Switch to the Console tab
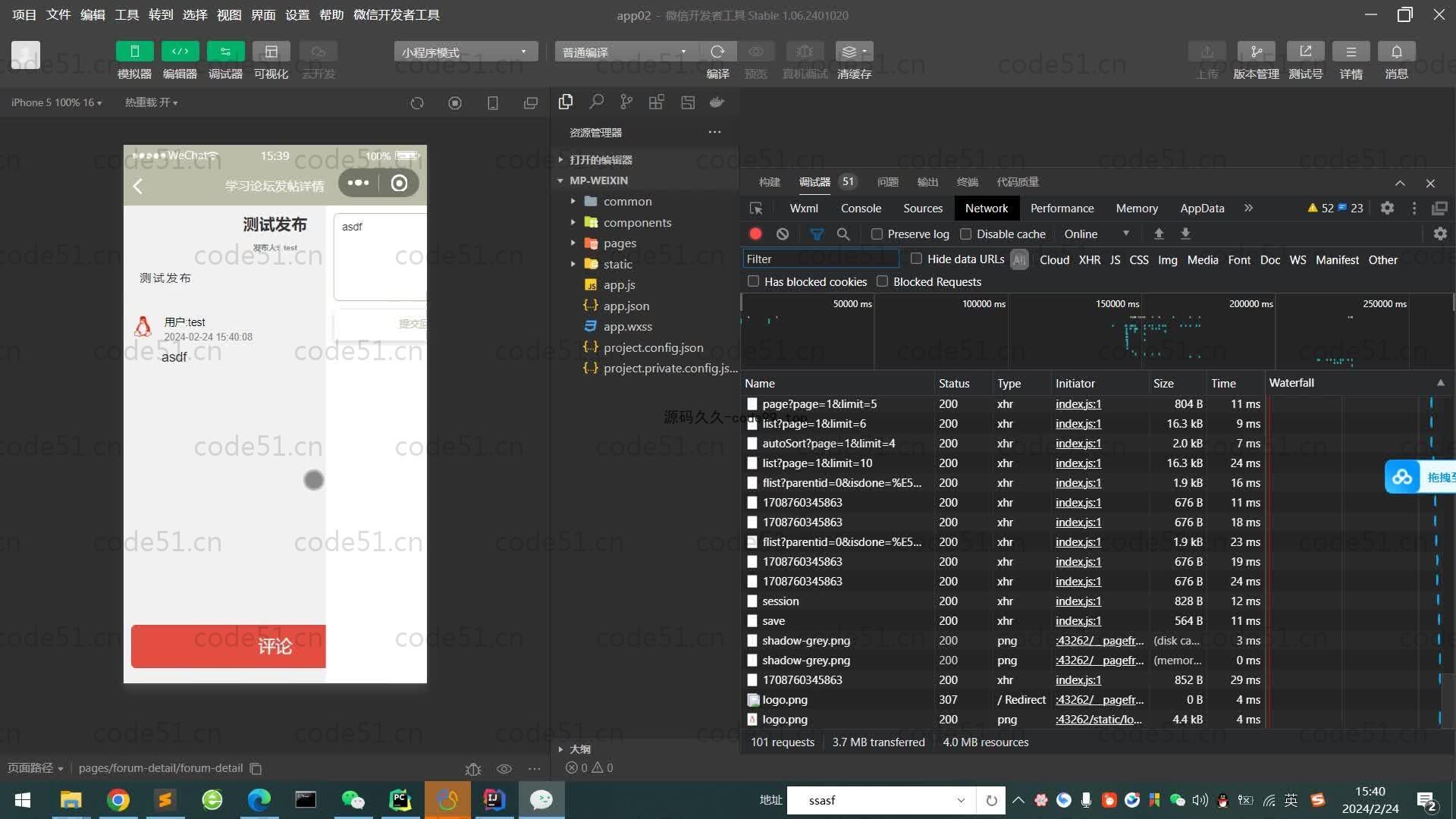Viewport: 1456px width, 819px height. coord(861,209)
